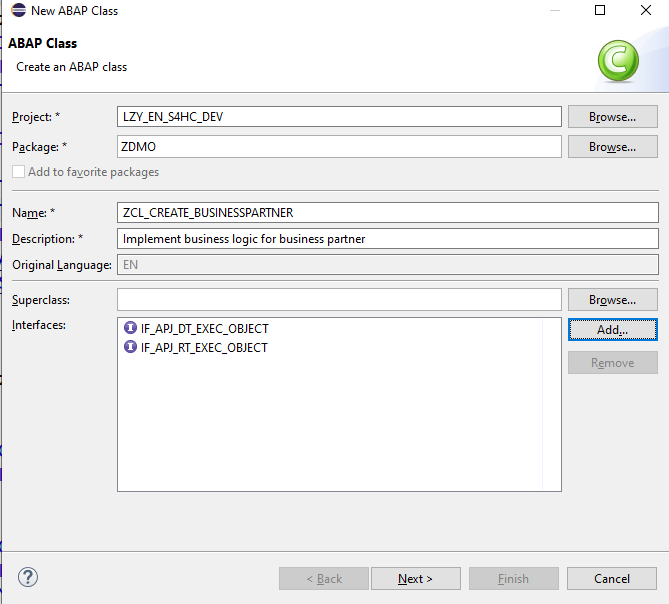Cancel the New ABAP Class dialog
Viewport: 669px width, 604px height.
tap(612, 578)
